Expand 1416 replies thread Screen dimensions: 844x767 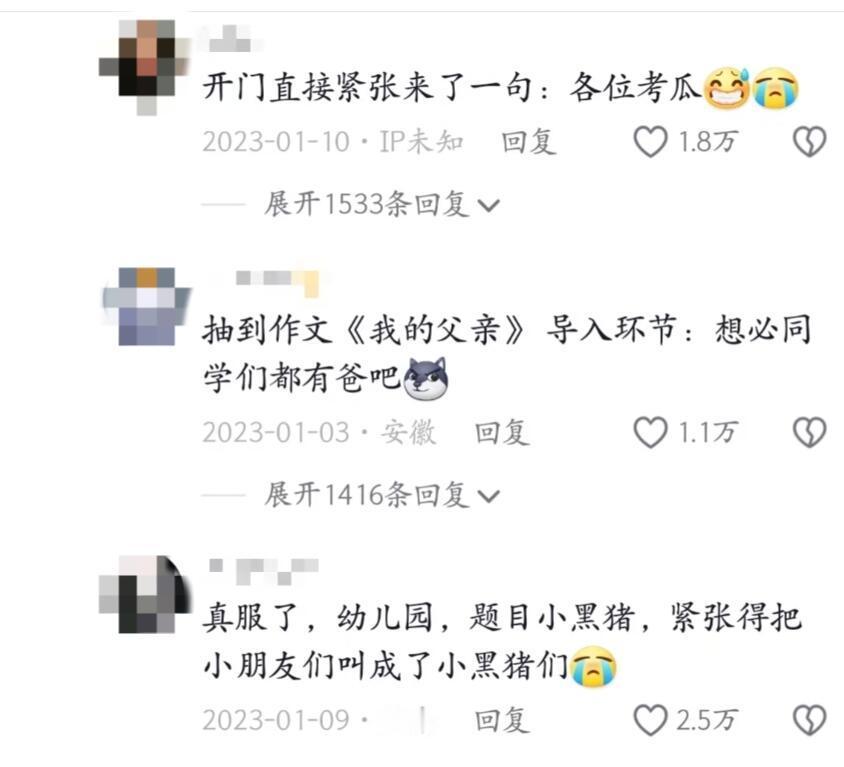click(382, 495)
